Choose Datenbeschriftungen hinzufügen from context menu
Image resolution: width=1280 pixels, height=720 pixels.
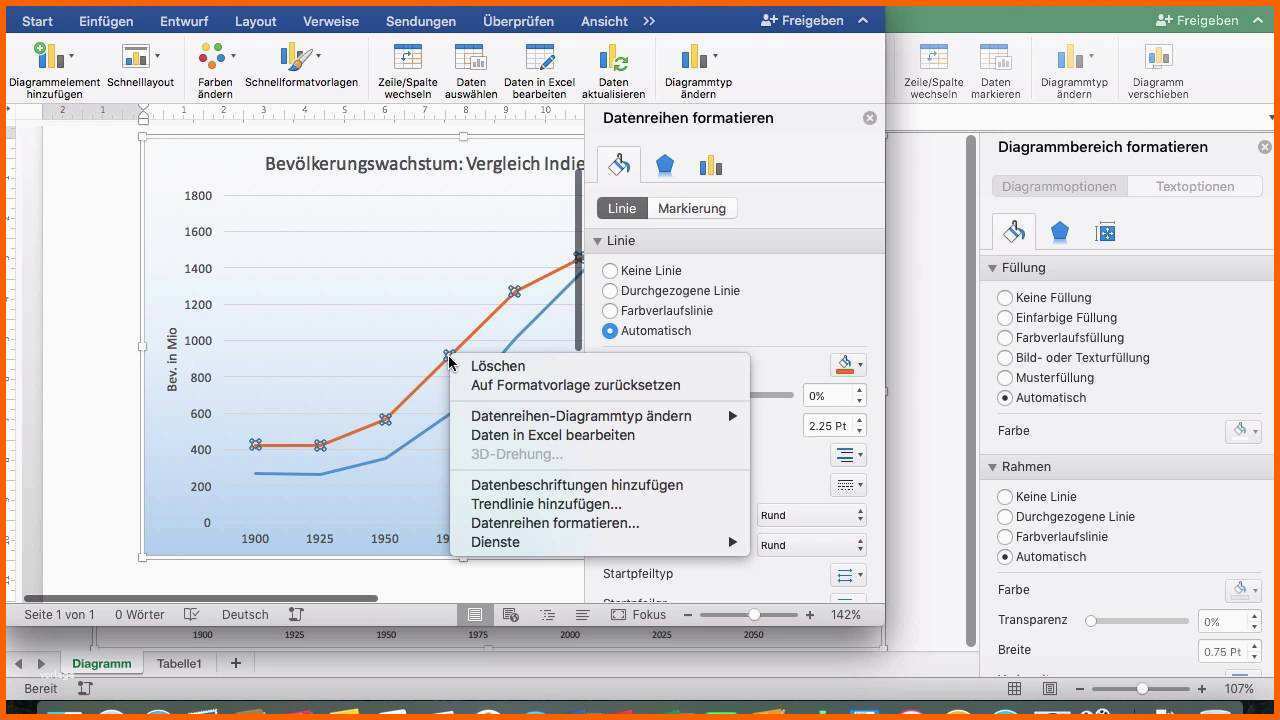(x=577, y=485)
